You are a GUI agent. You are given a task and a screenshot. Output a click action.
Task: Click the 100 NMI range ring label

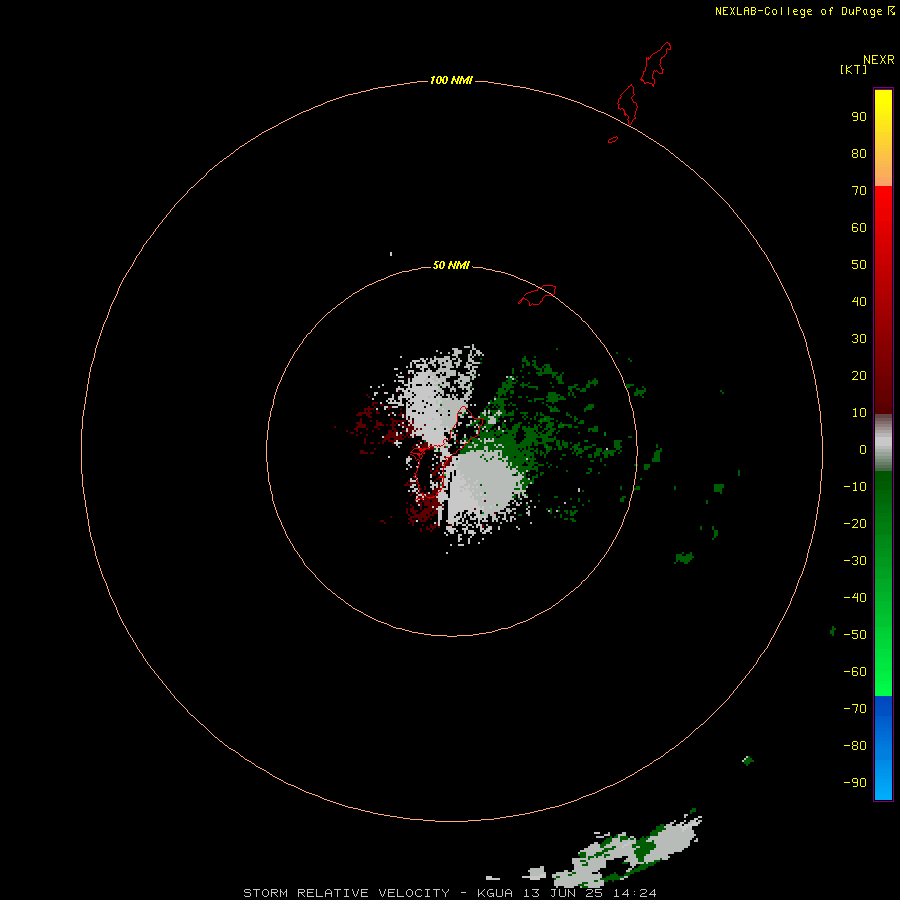click(451, 80)
